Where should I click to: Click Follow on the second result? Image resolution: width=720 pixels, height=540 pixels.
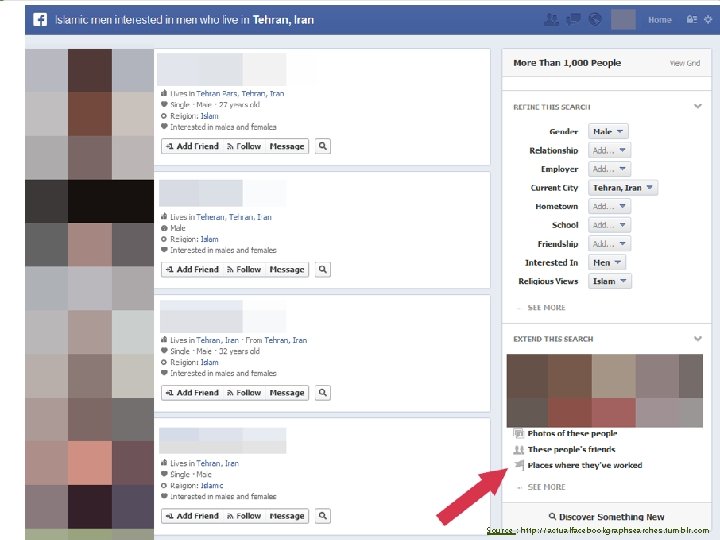point(244,270)
